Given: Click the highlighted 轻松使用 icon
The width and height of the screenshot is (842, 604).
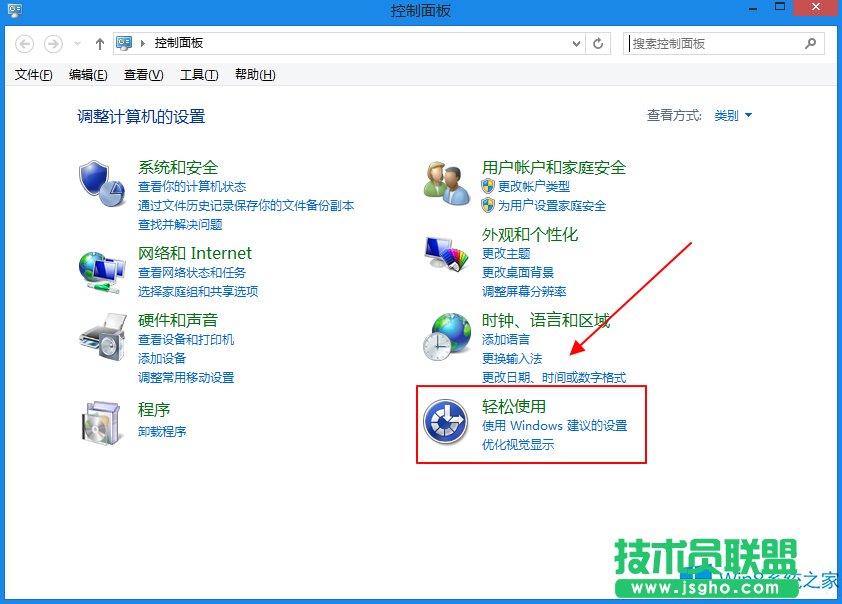Looking at the screenshot, I should coord(446,423).
